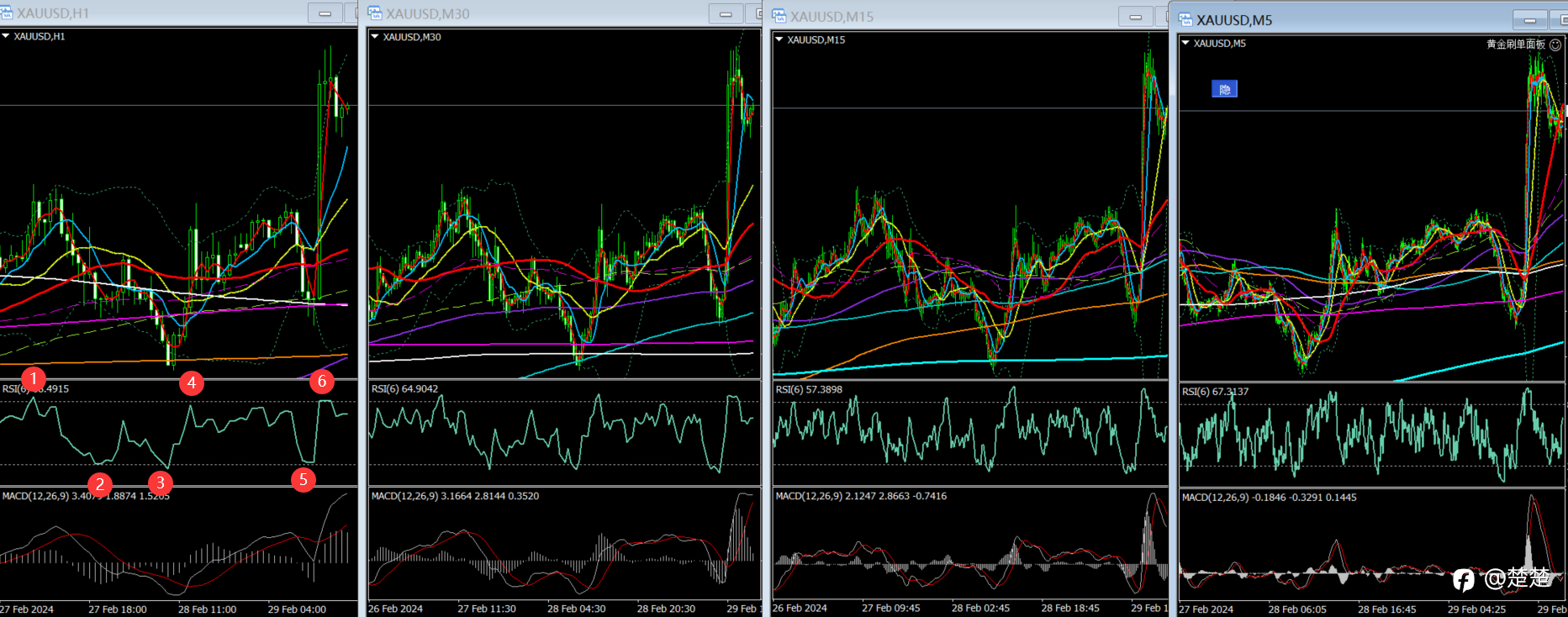Click the RSI(6) 57.3898 label in M15 chart
The height and width of the screenshot is (617, 1568).
[x=809, y=390]
